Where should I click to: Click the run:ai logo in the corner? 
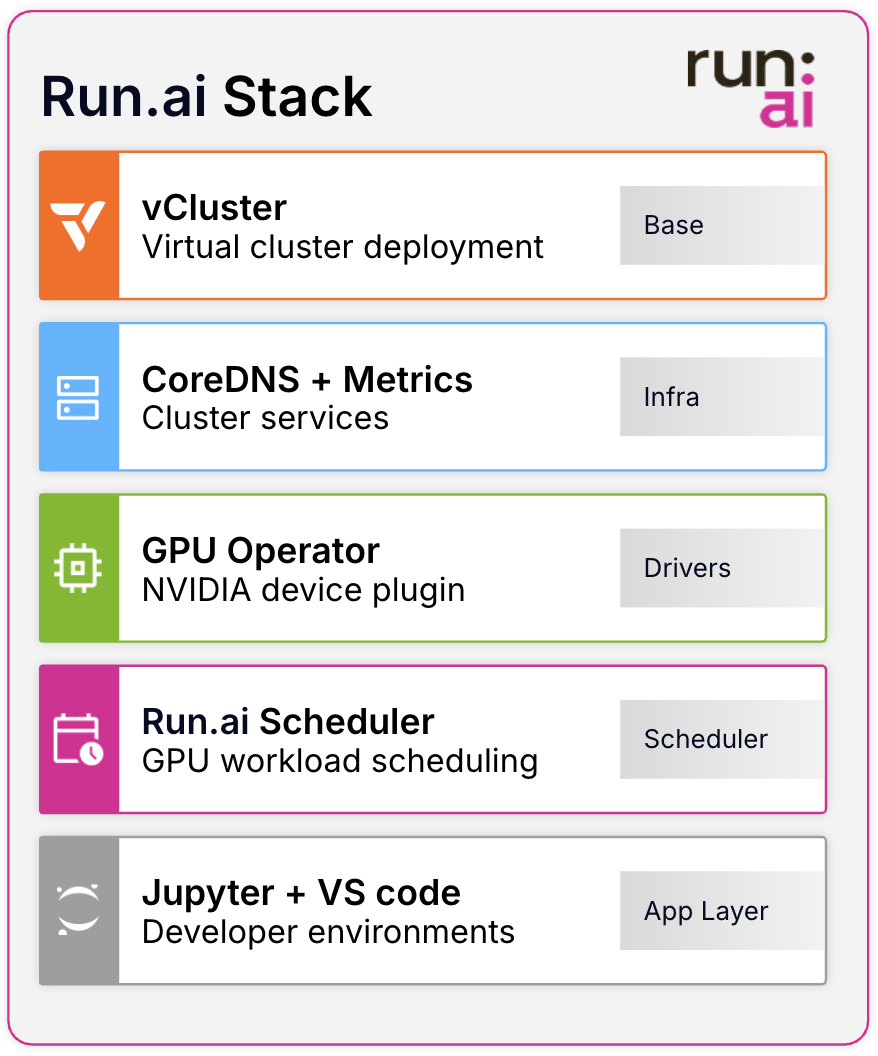click(750, 88)
